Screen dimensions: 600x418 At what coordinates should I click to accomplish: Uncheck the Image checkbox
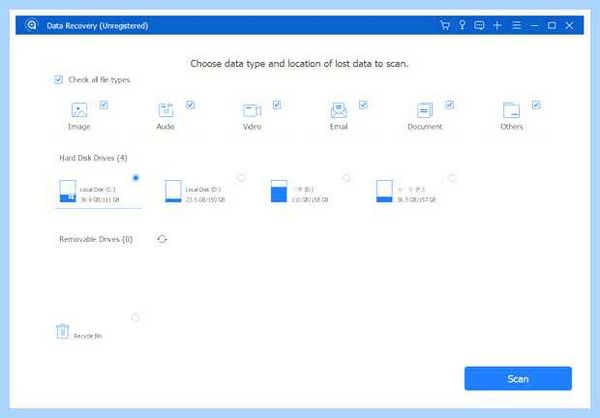(x=104, y=104)
